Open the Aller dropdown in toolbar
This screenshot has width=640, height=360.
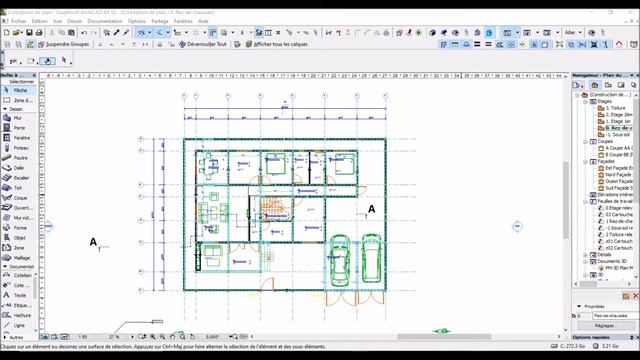click(x=573, y=32)
